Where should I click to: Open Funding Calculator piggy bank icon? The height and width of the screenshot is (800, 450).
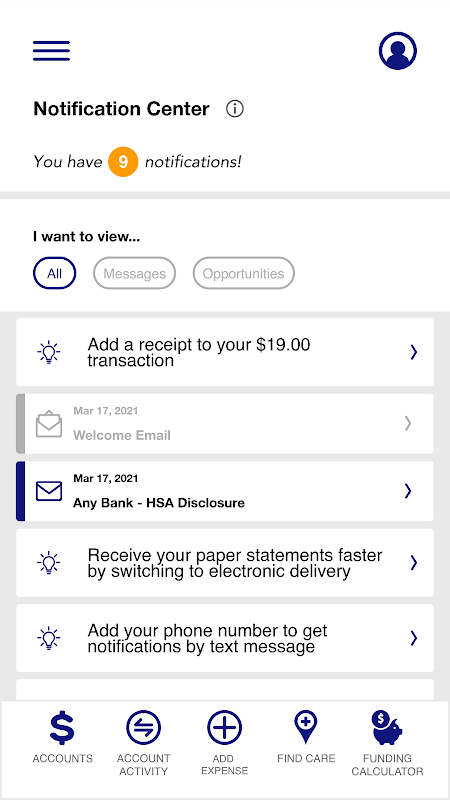pyautogui.click(x=387, y=728)
